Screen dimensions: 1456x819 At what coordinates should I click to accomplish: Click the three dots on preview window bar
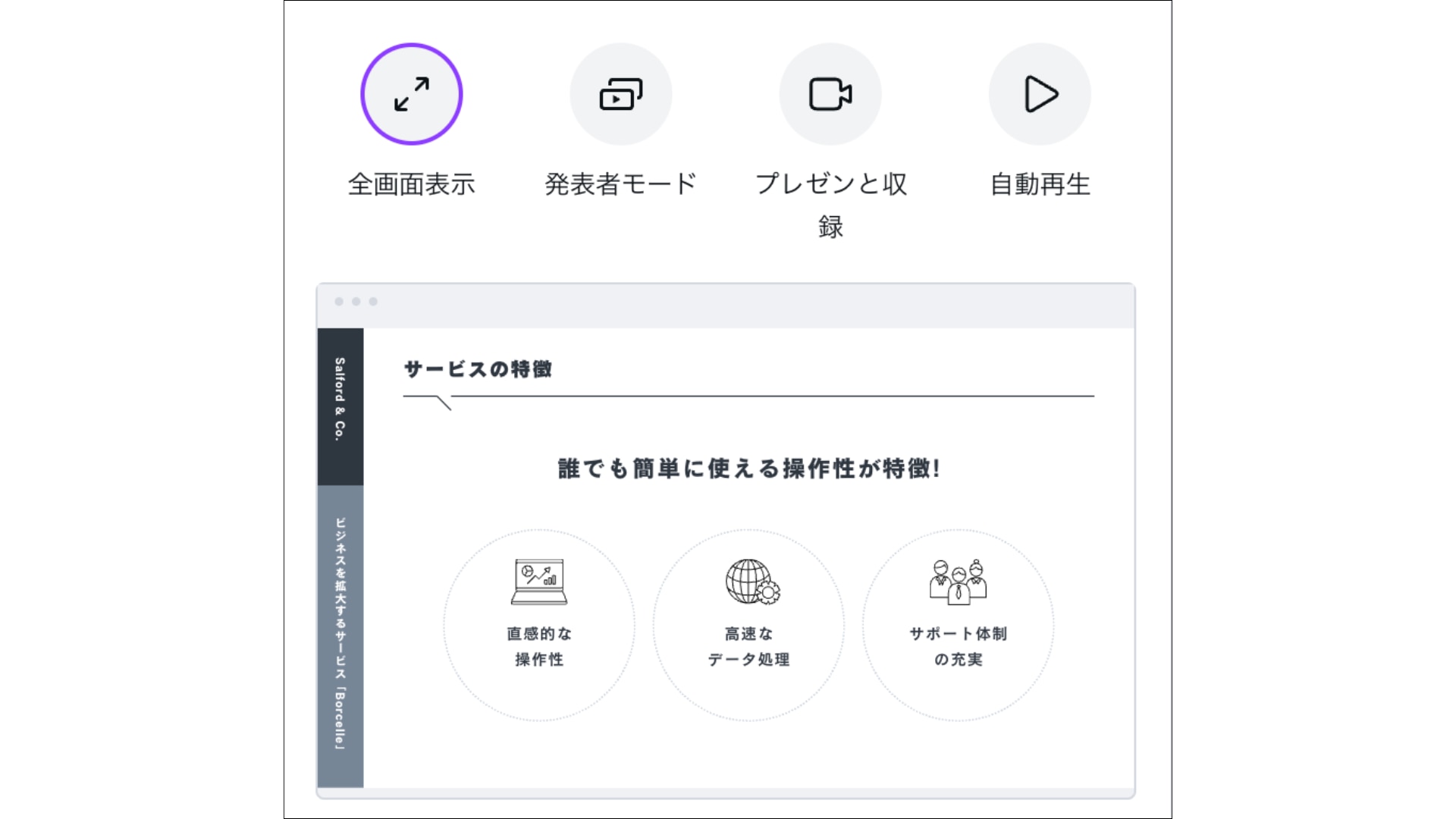pos(356,302)
